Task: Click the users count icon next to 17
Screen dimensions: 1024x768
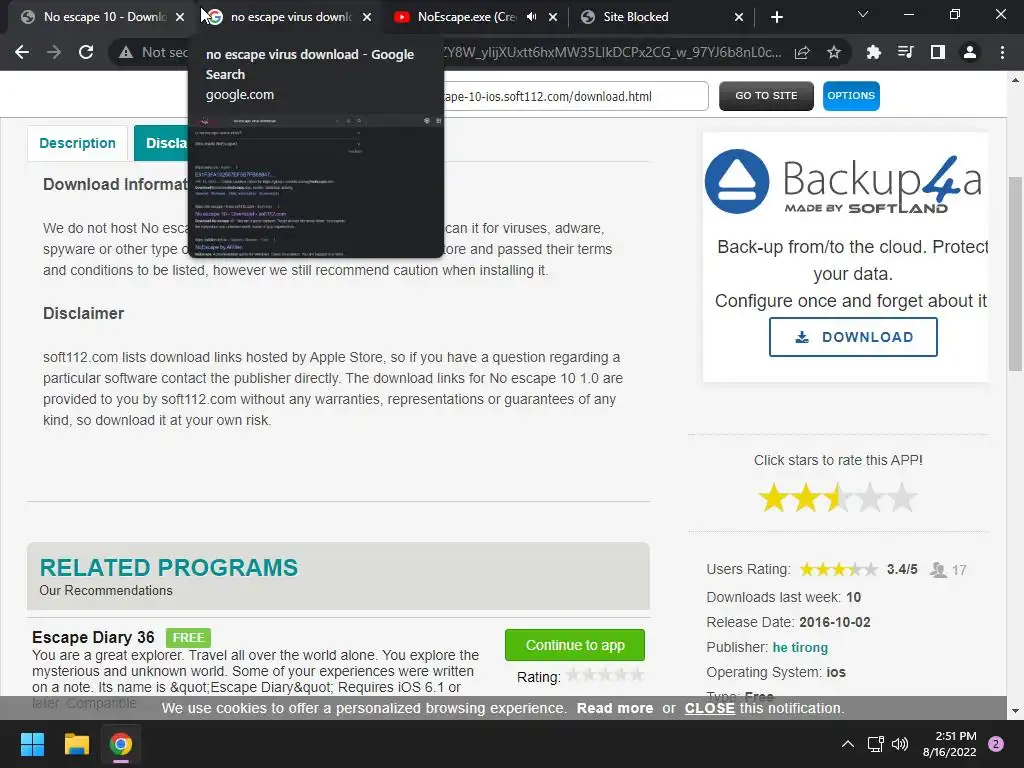Action: (x=938, y=570)
